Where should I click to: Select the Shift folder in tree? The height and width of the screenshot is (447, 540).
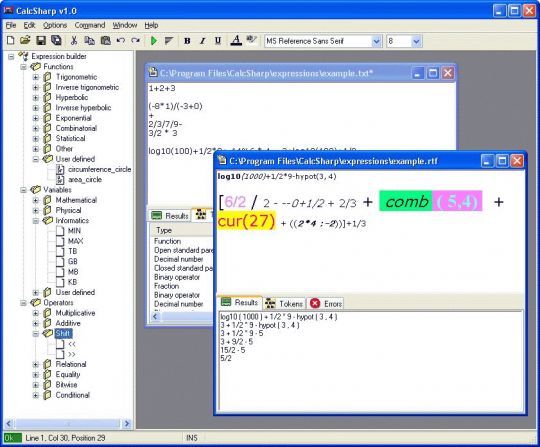63,333
